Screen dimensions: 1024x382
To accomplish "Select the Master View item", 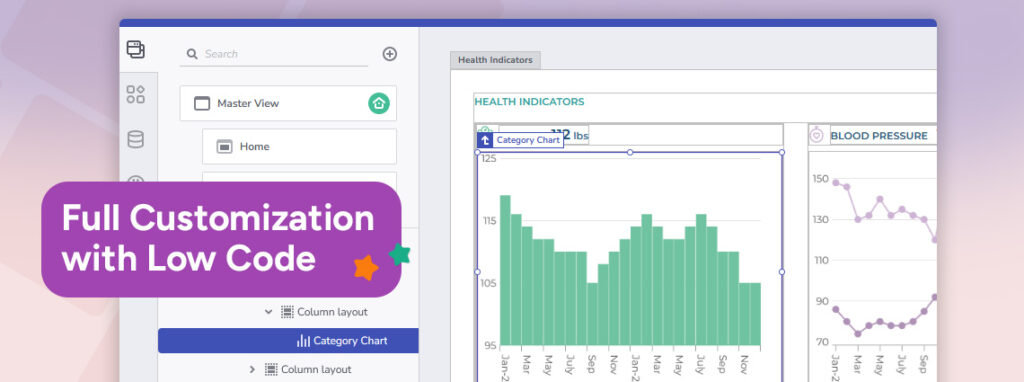I will (288, 103).
